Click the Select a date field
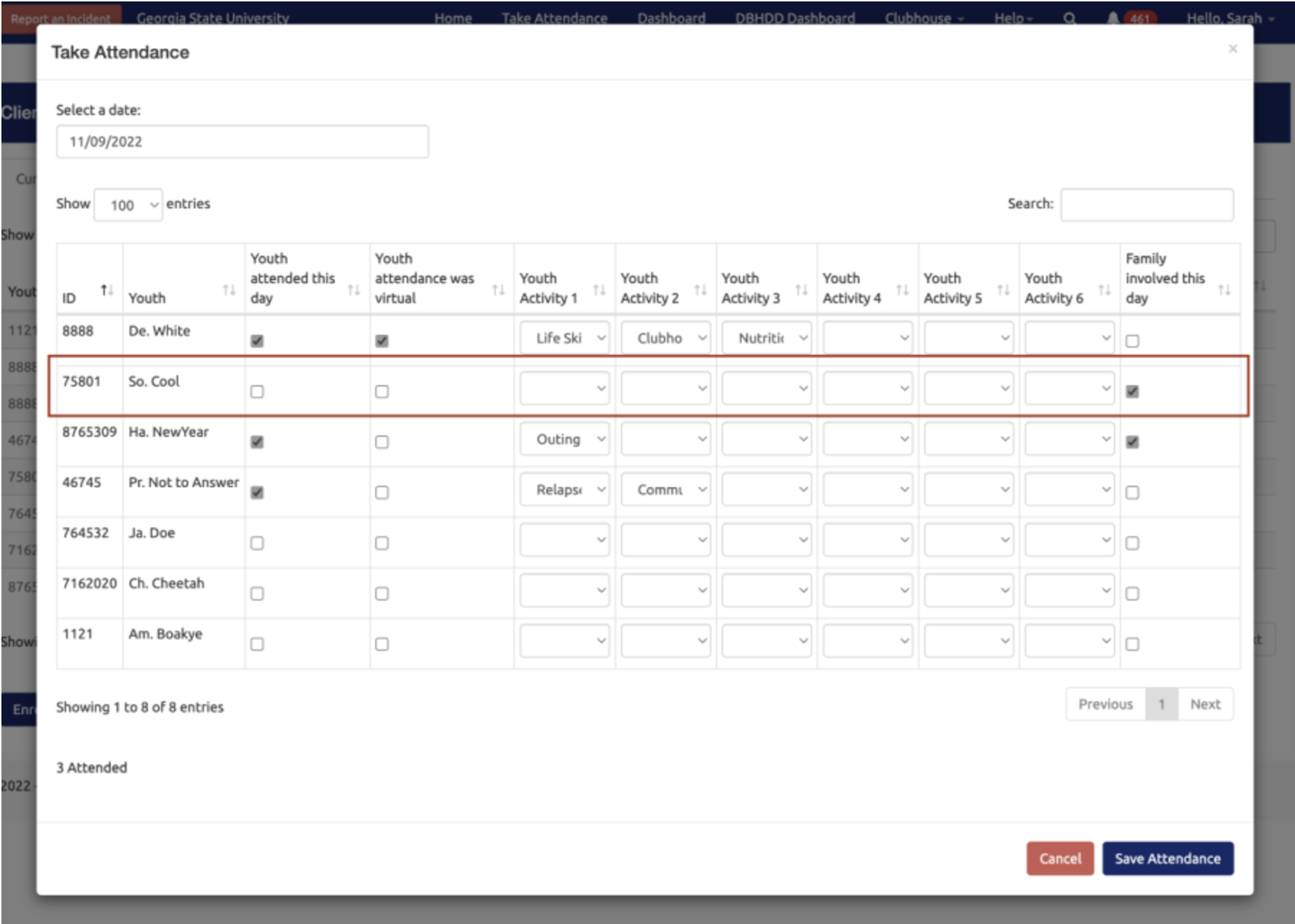 coord(242,142)
